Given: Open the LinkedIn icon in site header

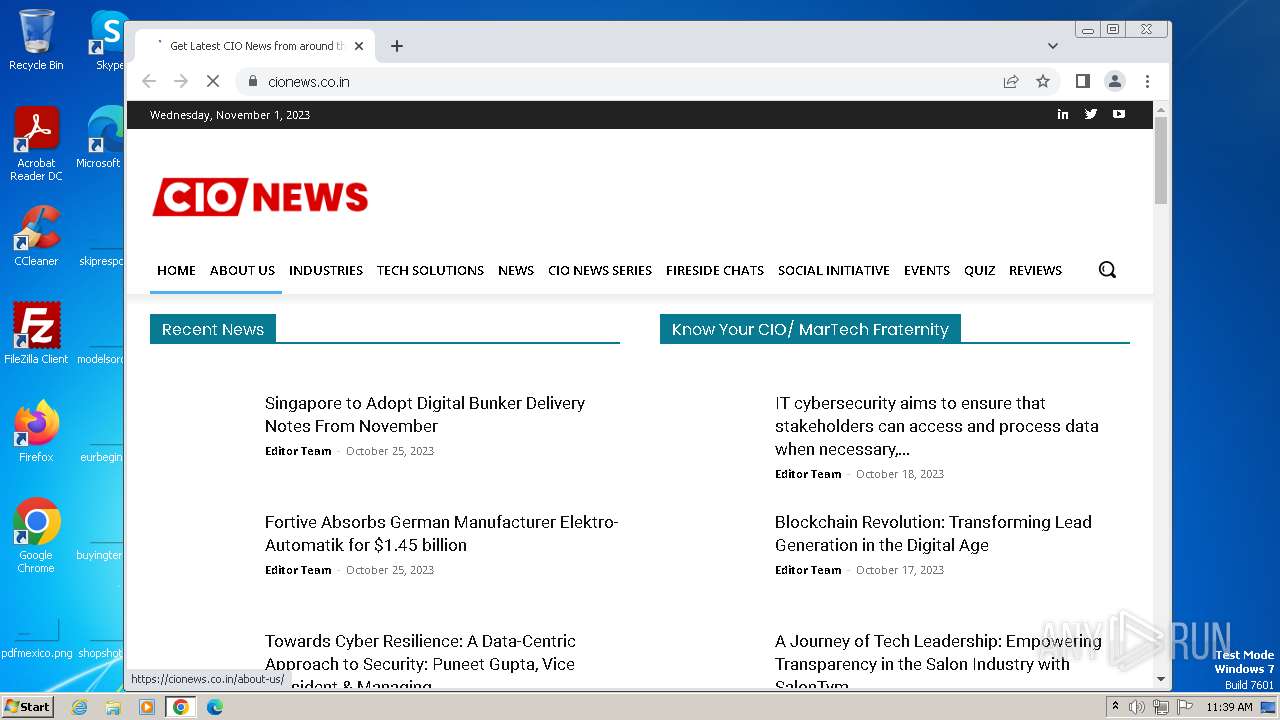Looking at the screenshot, I should point(1062,114).
